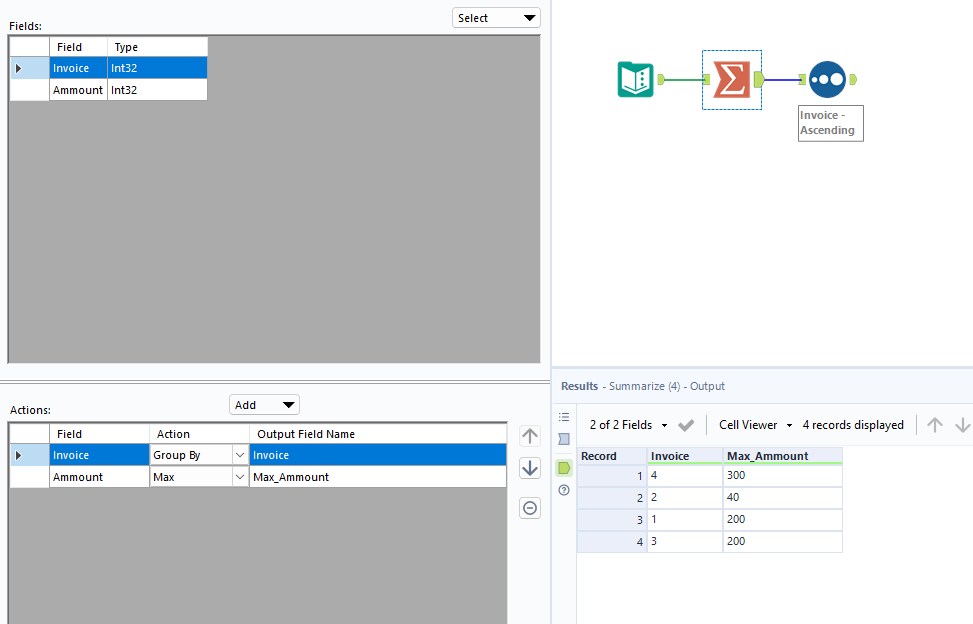Open the Browse tool on the canvas
The image size is (973, 624).
828,78
